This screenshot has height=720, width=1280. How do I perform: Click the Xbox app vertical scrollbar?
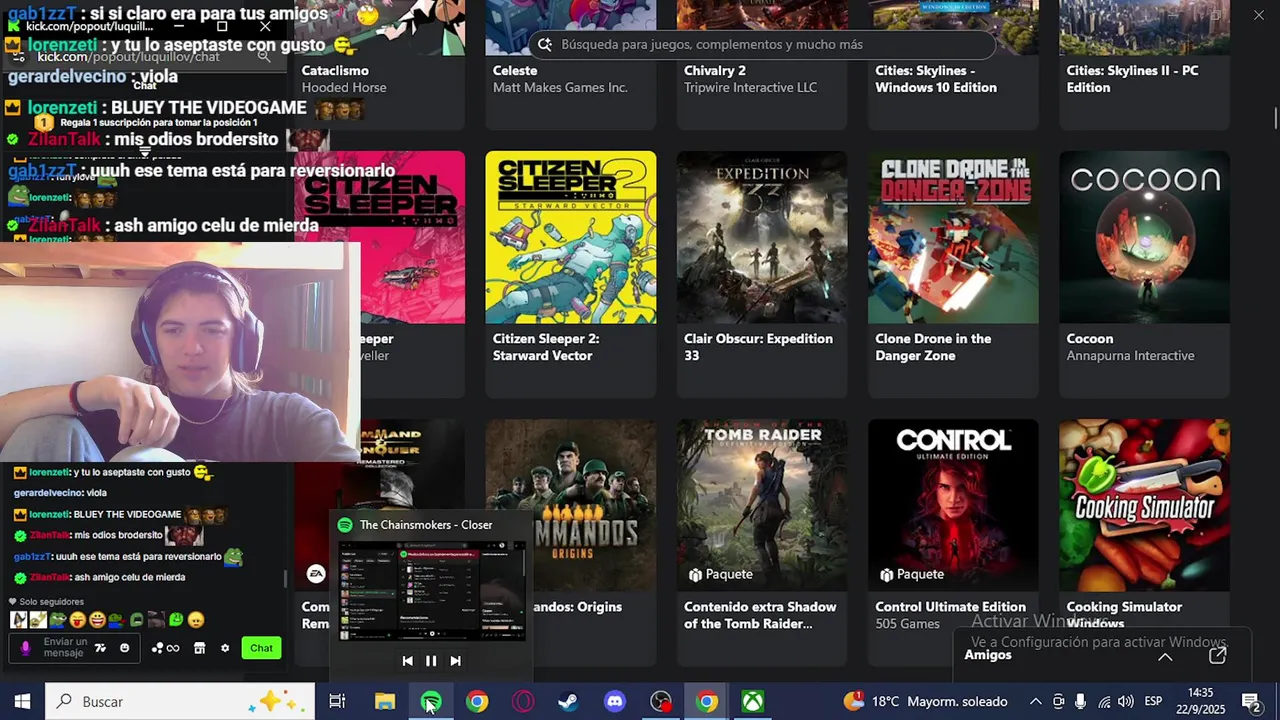click(x=1276, y=117)
